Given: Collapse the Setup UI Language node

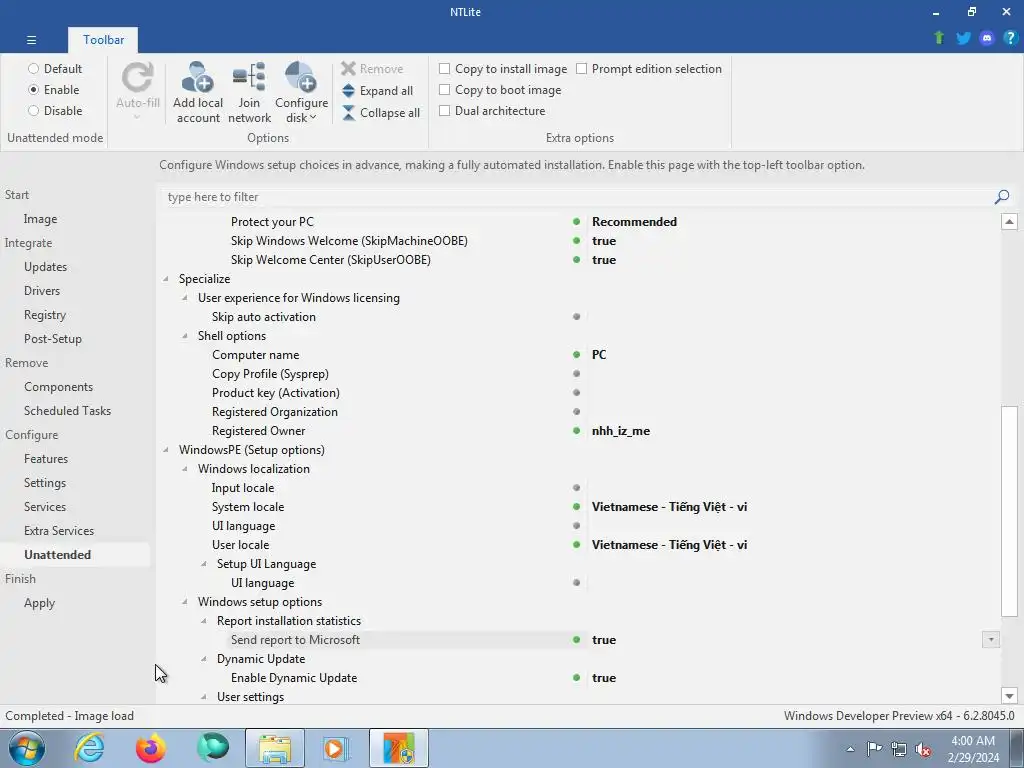Looking at the screenshot, I should [x=204, y=564].
